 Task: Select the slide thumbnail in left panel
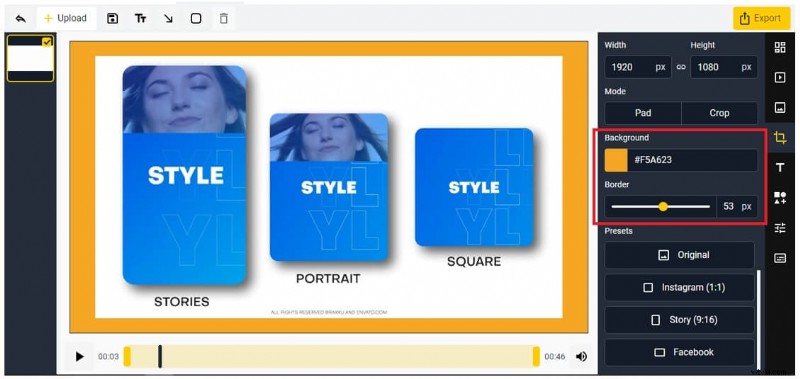30,58
